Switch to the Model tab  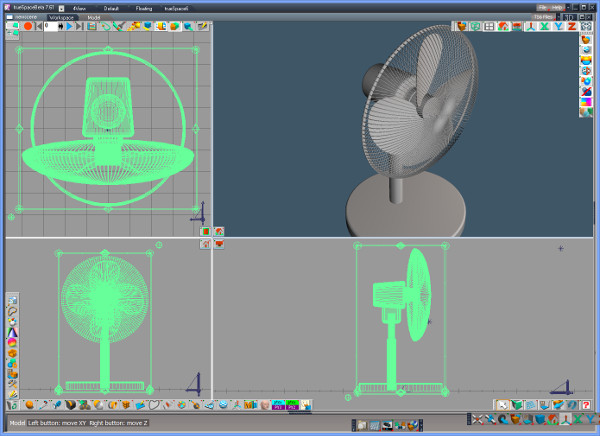coord(93,18)
